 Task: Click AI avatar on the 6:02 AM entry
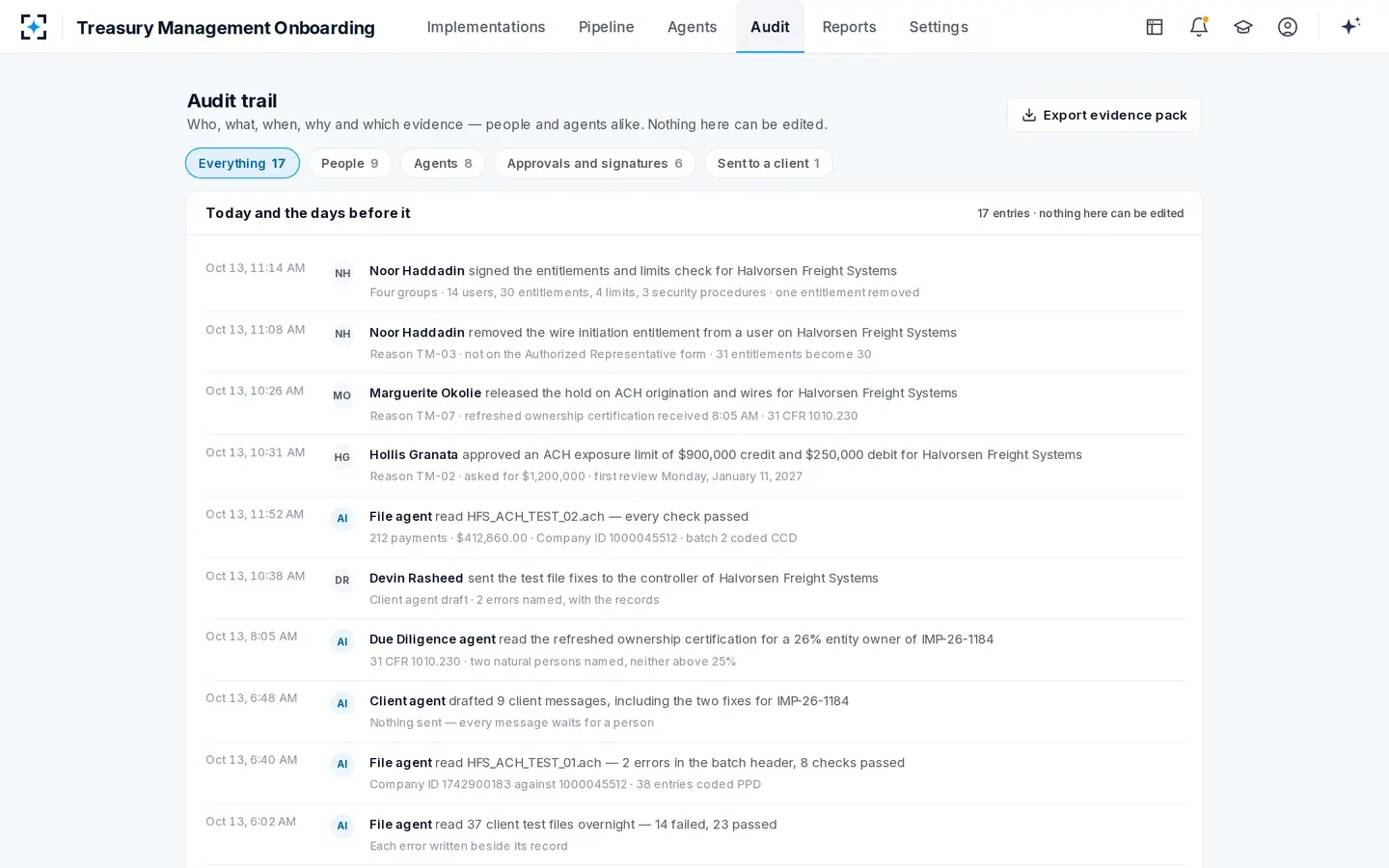pyautogui.click(x=342, y=826)
